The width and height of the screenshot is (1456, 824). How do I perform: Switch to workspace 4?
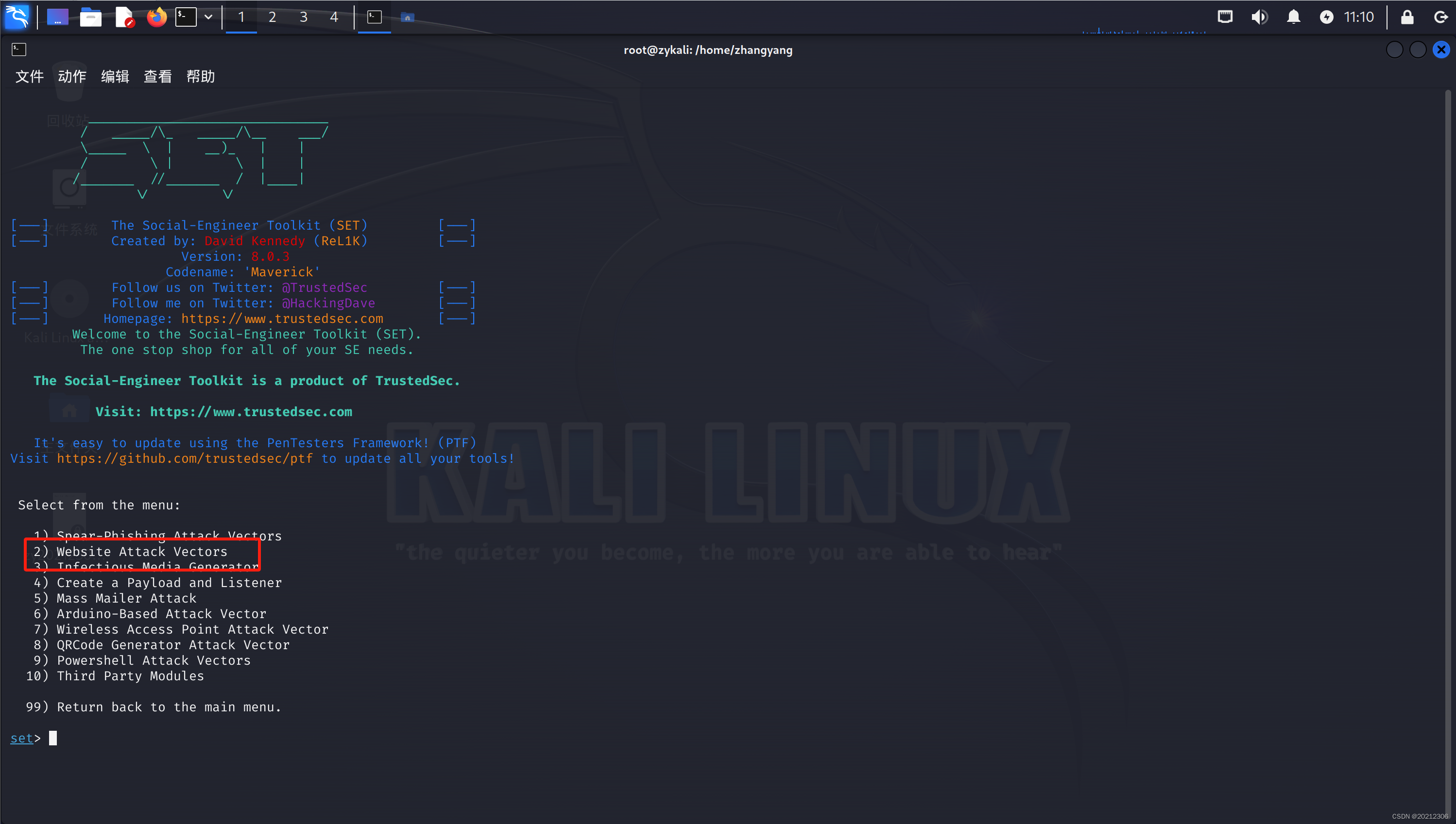point(334,17)
